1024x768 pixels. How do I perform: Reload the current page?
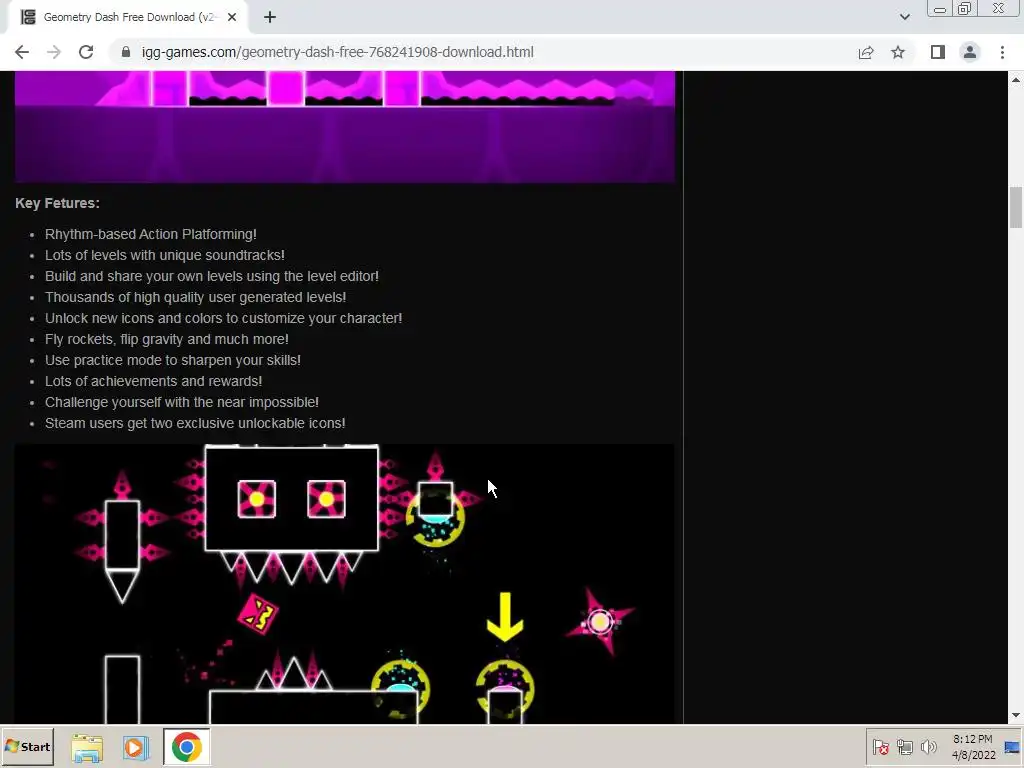click(86, 52)
